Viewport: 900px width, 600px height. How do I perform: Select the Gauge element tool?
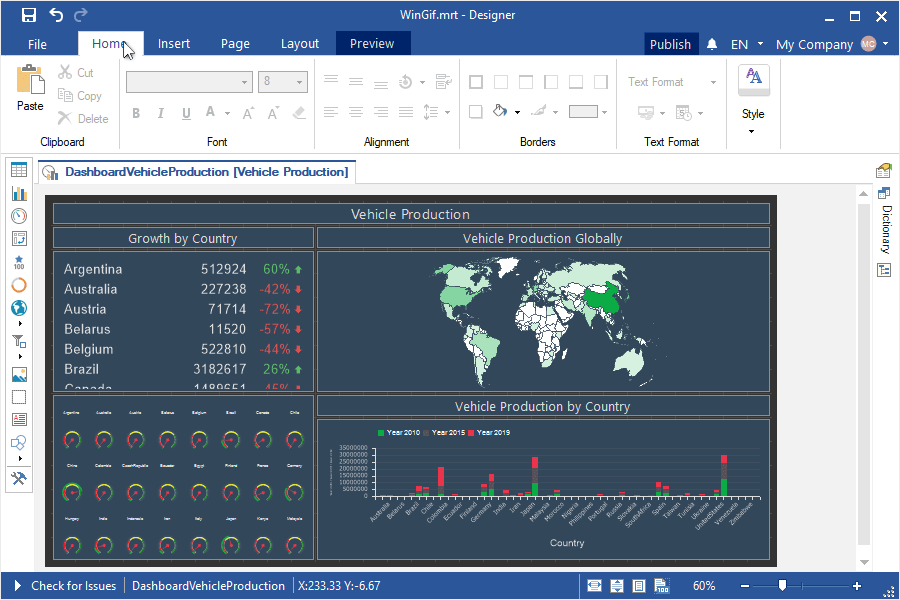tap(19, 216)
